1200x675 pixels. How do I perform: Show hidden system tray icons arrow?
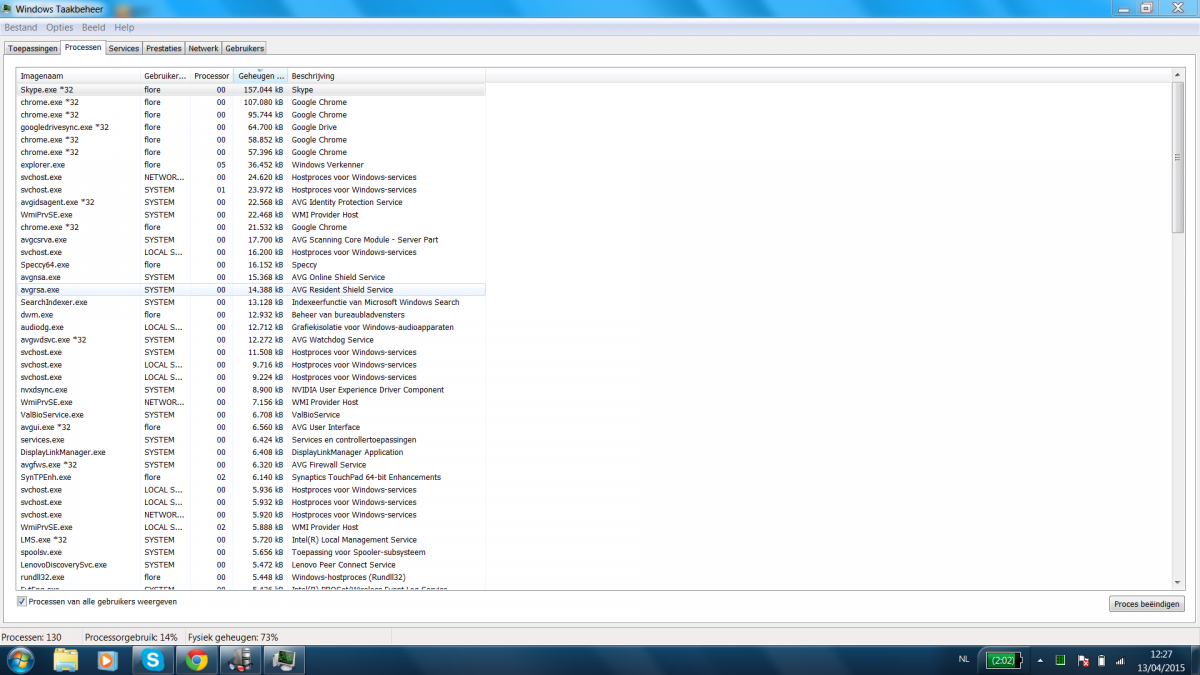(x=1040, y=660)
